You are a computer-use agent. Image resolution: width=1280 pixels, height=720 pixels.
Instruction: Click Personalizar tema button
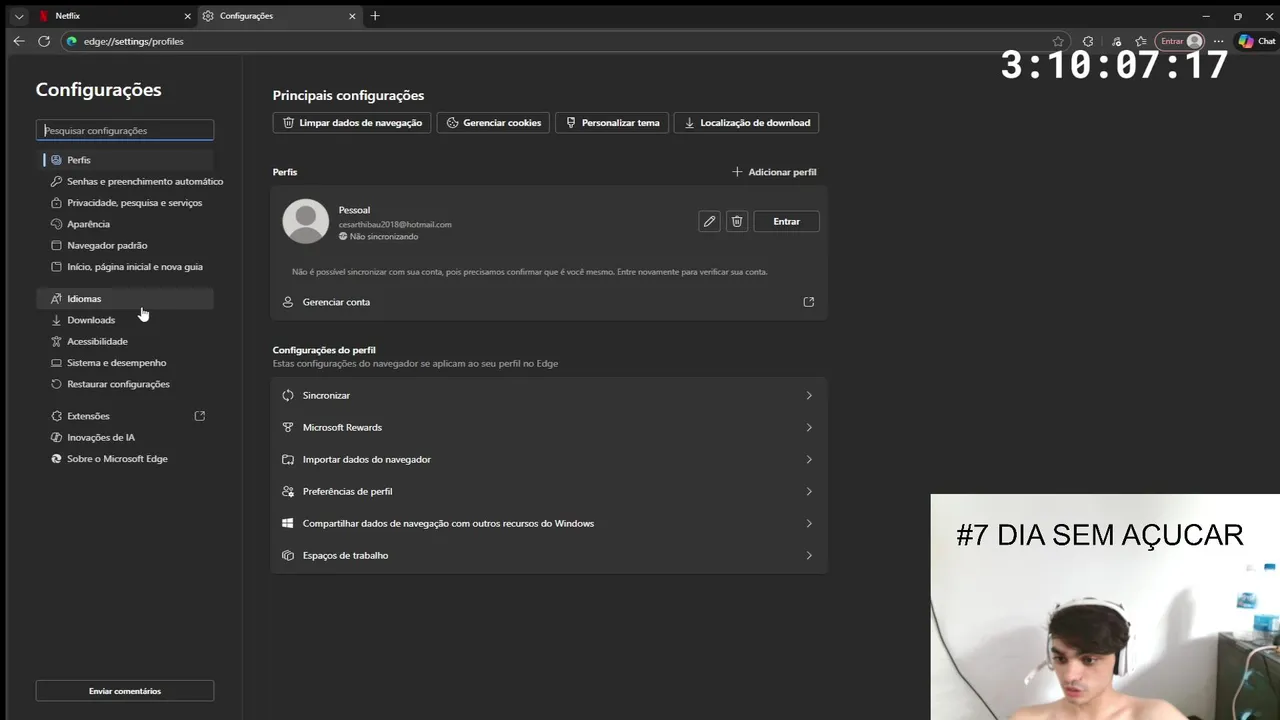(612, 123)
